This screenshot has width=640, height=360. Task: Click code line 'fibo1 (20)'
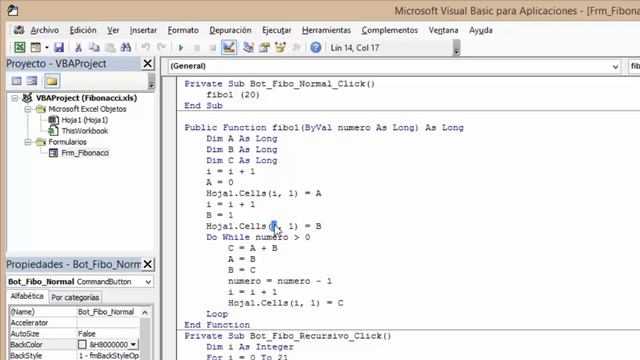(233, 95)
